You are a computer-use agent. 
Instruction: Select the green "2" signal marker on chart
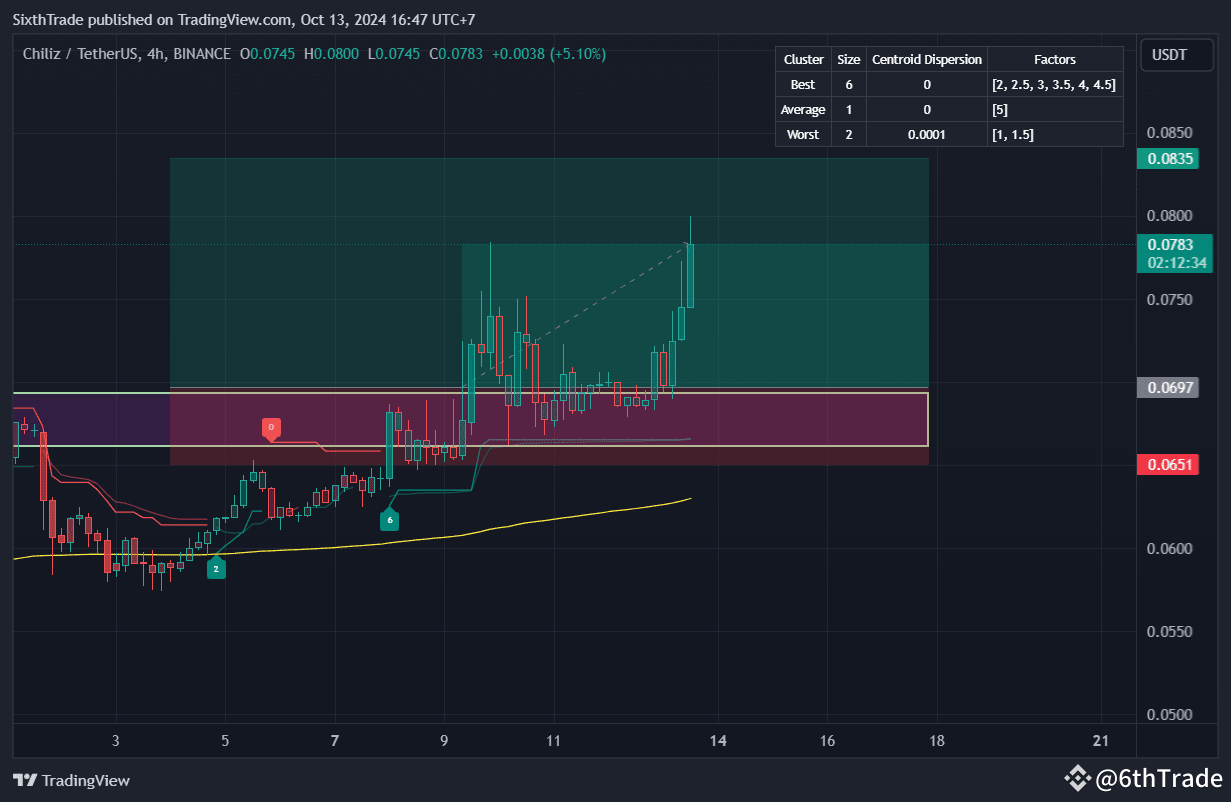point(215,568)
